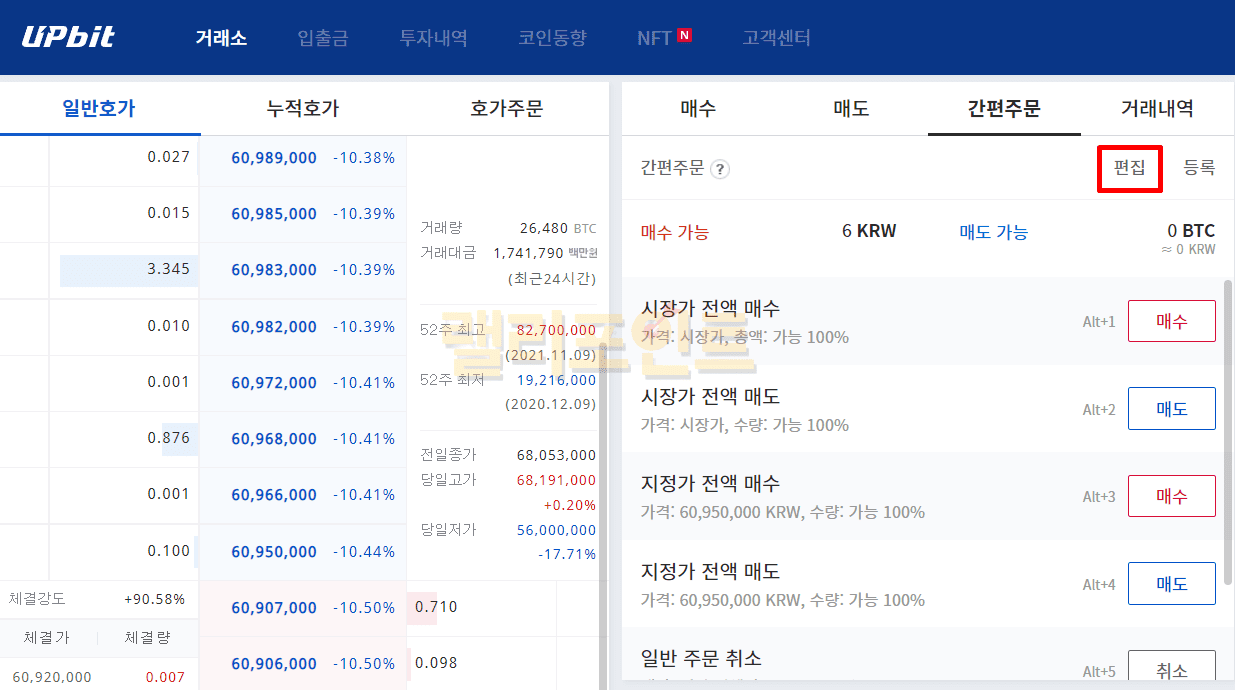
Task: Switch to the 누적호가 tab
Action: [x=303, y=109]
